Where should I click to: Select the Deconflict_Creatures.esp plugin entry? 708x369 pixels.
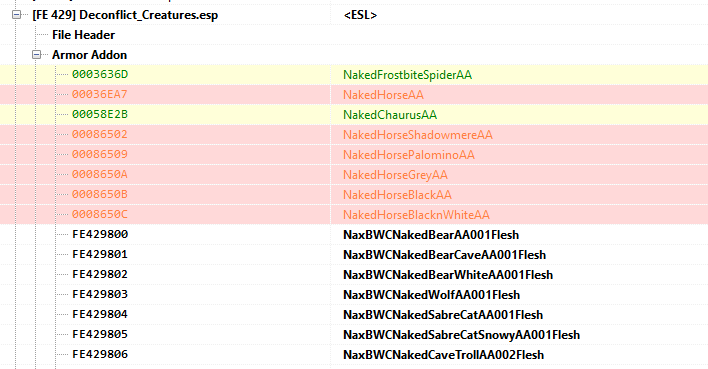[x=125, y=15]
